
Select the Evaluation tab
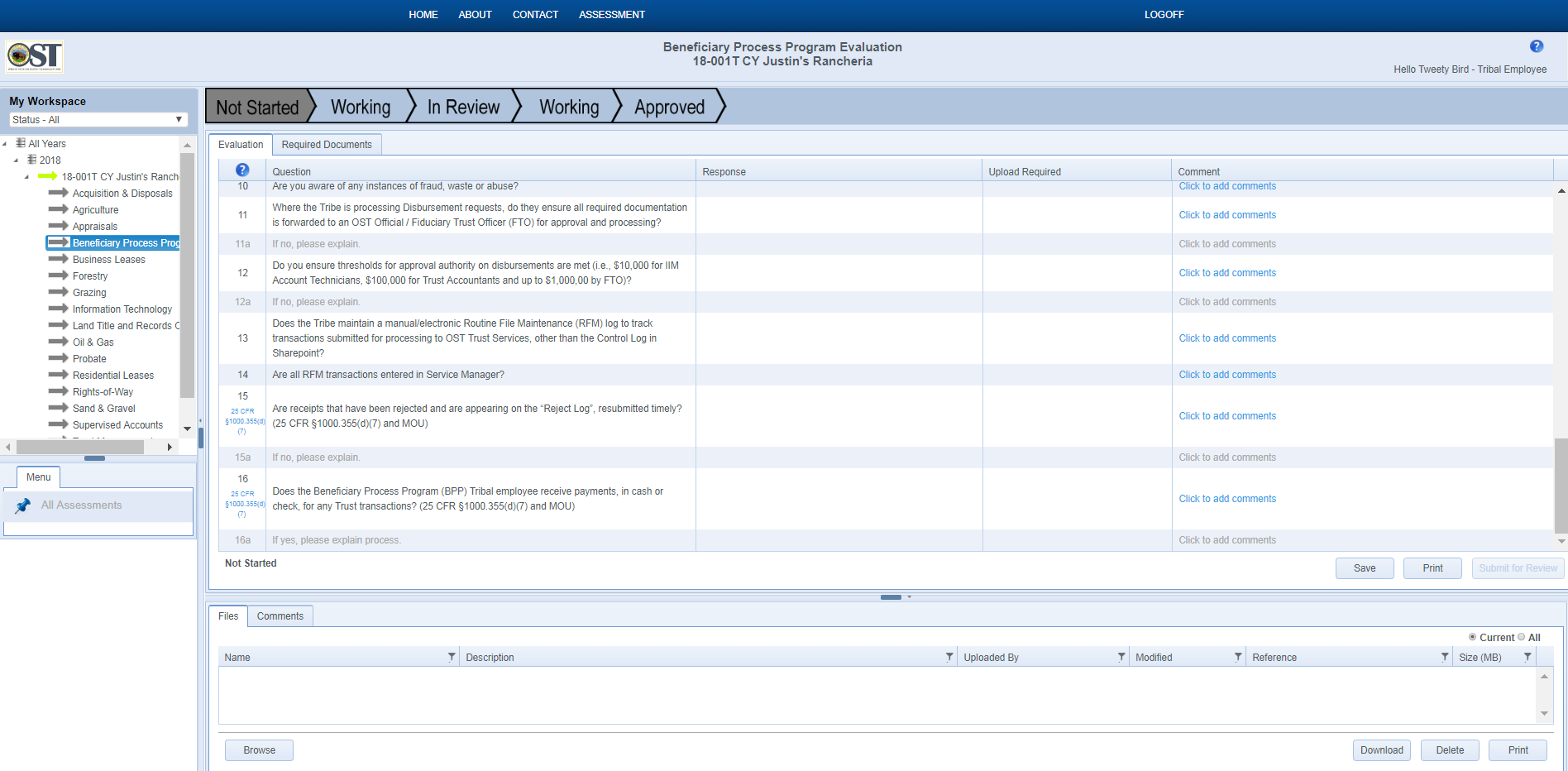click(x=241, y=145)
